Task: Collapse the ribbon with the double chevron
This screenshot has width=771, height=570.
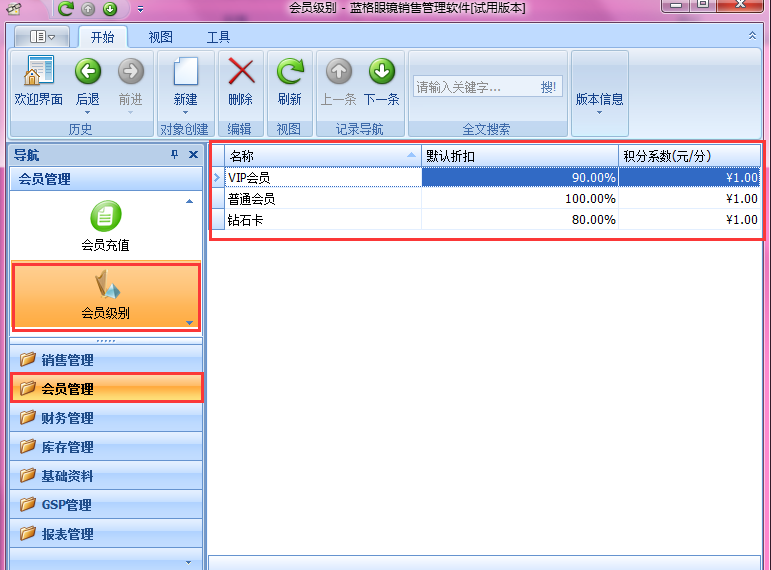Action: point(752,35)
